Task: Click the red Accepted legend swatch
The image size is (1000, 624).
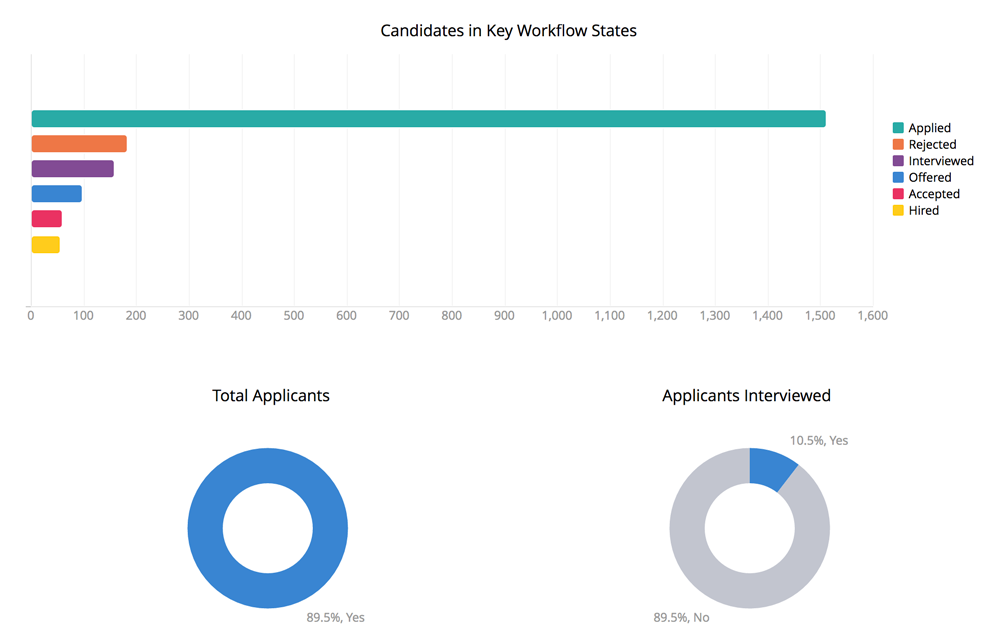Action: pyautogui.click(x=898, y=194)
